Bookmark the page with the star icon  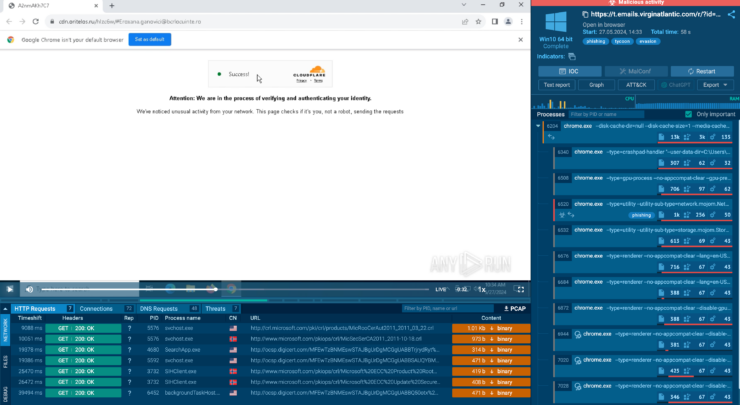tap(479, 20)
